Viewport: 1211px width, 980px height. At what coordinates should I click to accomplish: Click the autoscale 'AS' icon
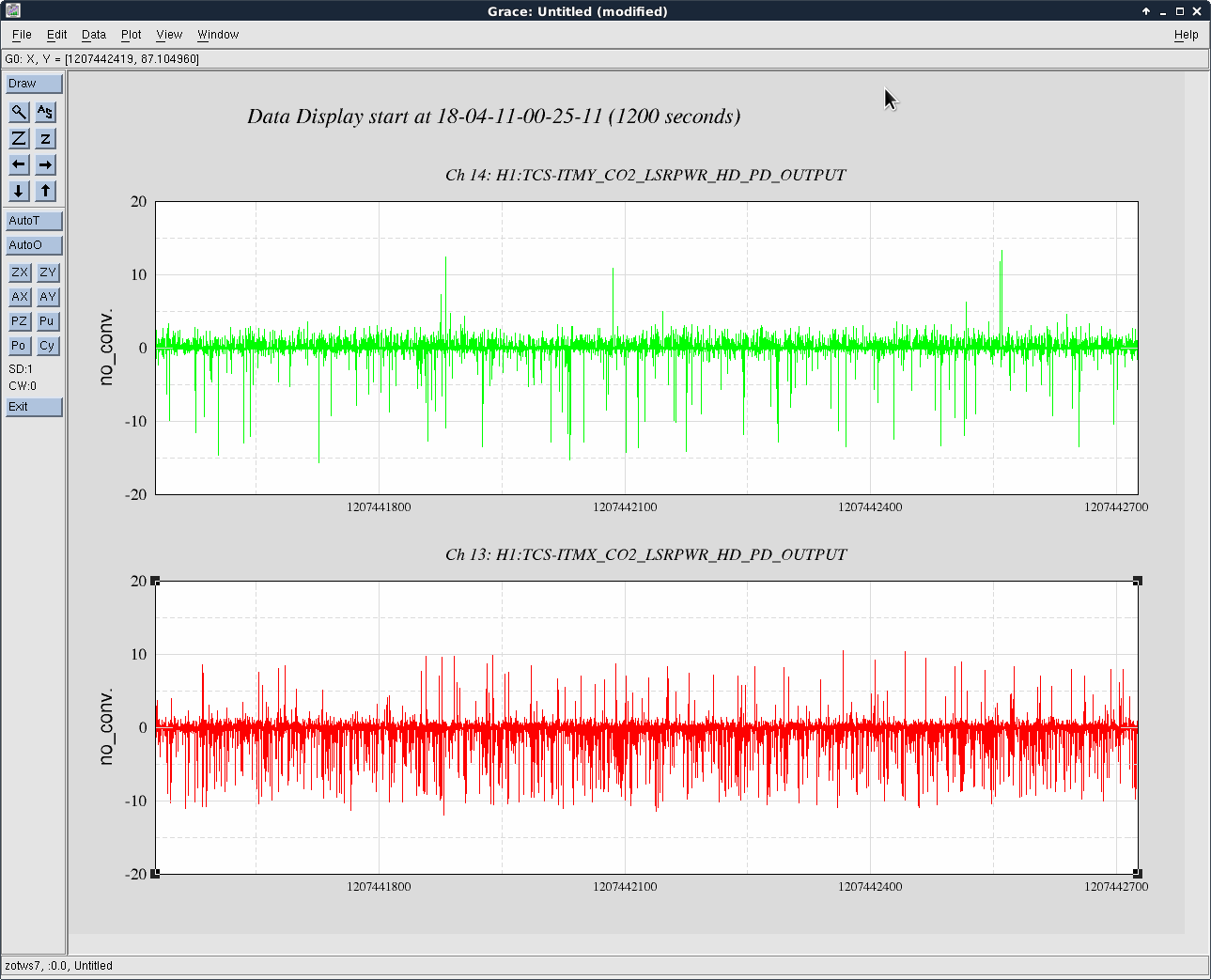coord(45,113)
